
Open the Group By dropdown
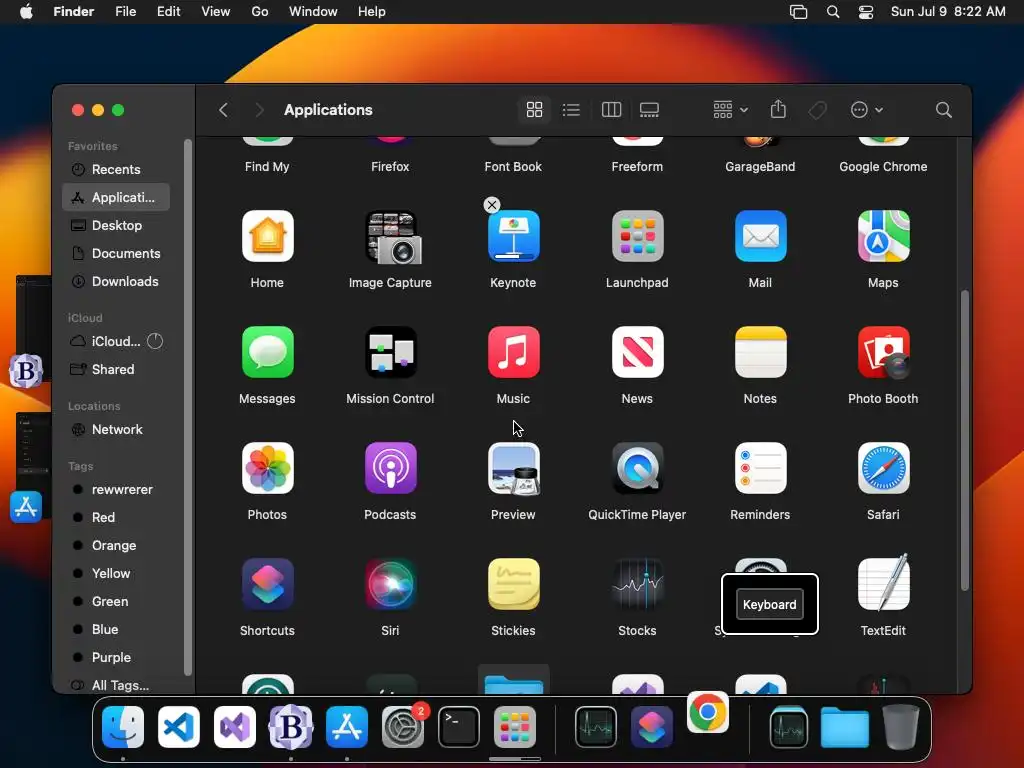[x=730, y=110]
